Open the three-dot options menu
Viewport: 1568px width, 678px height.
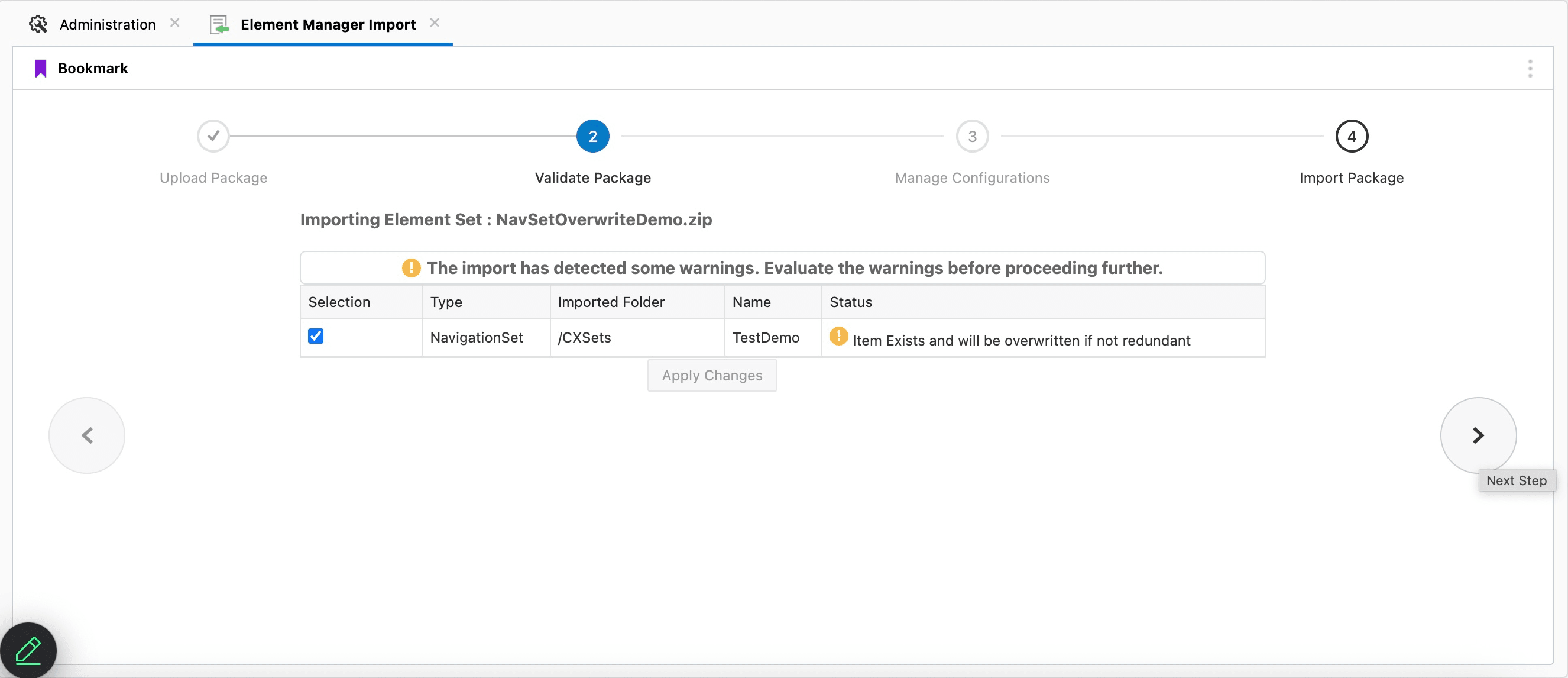tap(1529, 68)
